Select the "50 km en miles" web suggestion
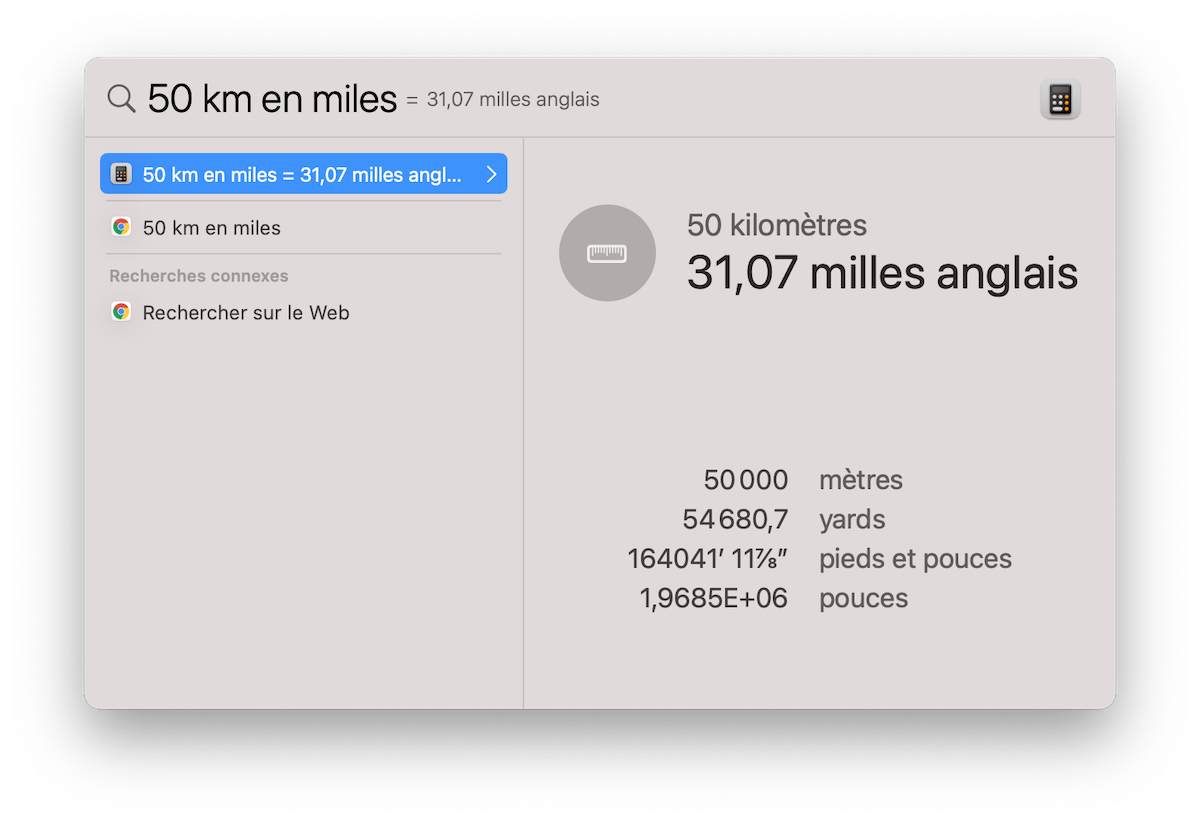The height and width of the screenshot is (821, 1200). (x=212, y=226)
